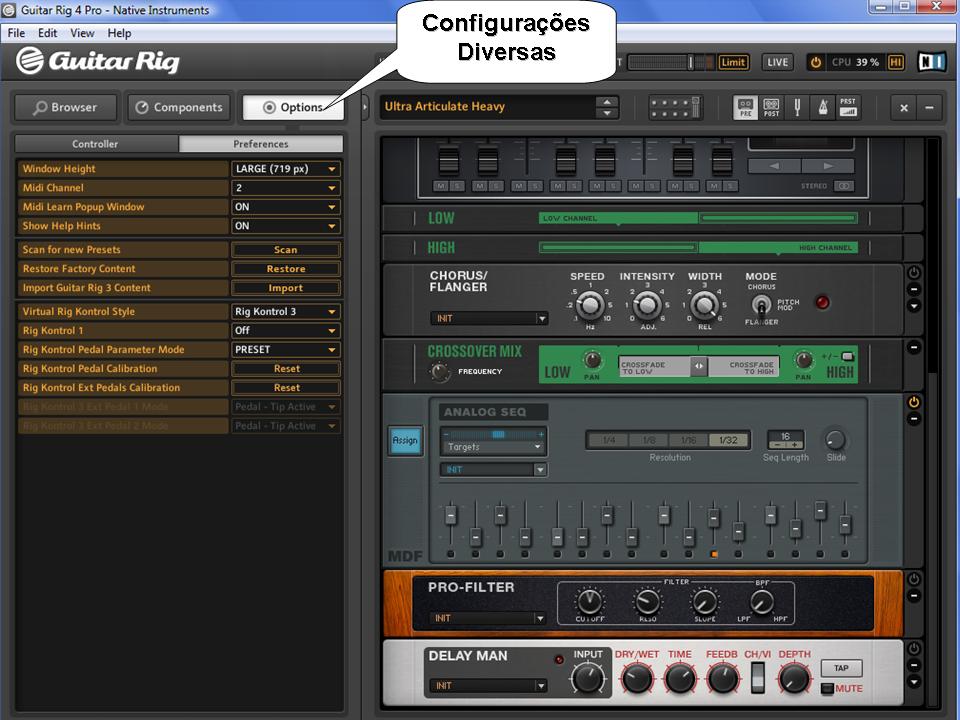This screenshot has width=960, height=720.
Task: Open Rig Kontrol Pedal Parameter Mode dropdown
Action: tap(285, 350)
